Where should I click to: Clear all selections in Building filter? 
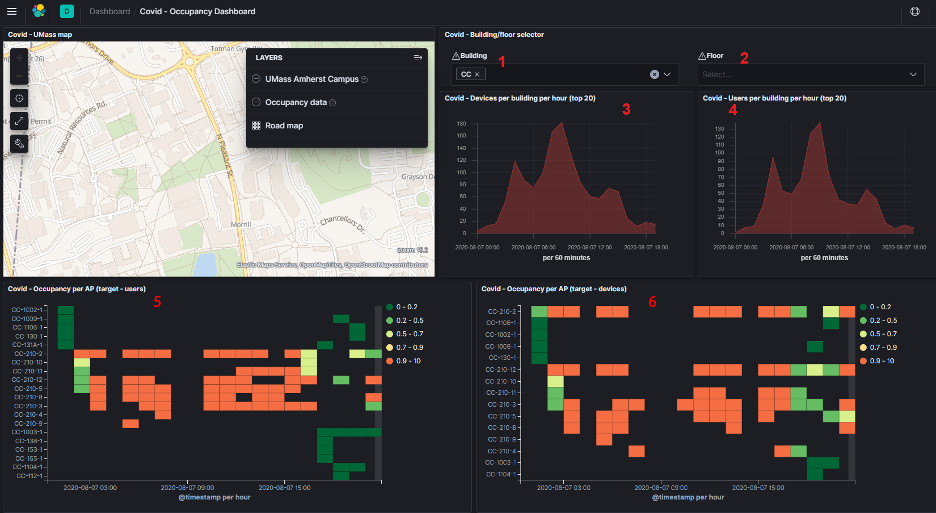tap(654, 74)
